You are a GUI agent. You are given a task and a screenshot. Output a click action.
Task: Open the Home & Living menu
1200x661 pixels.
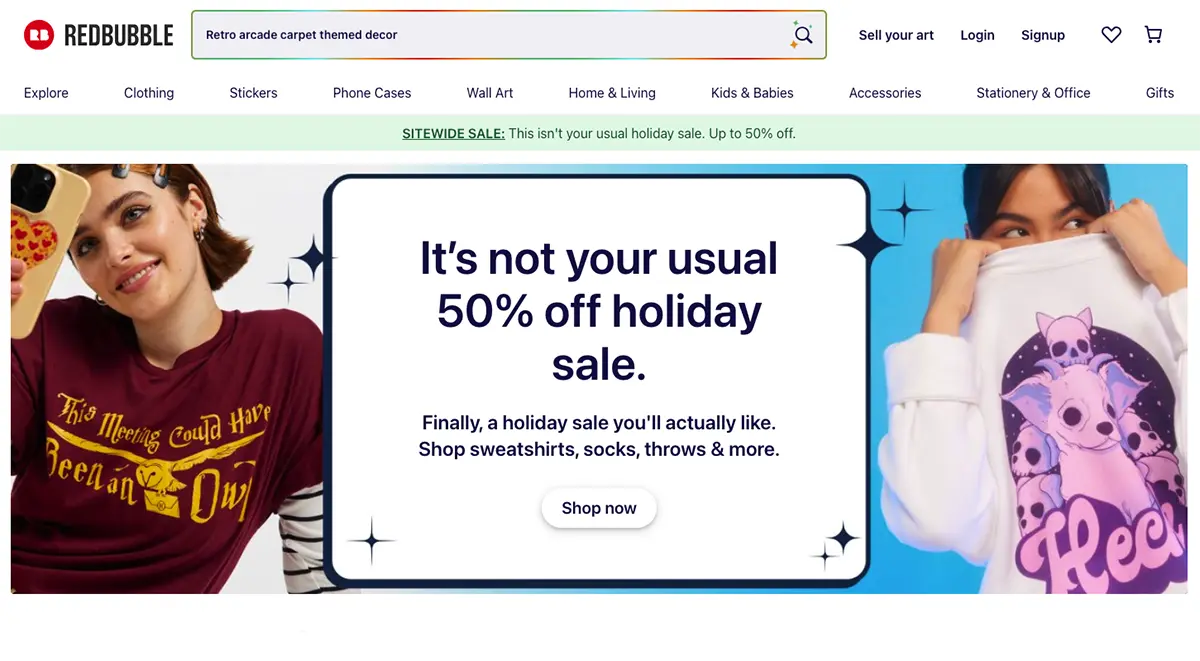click(612, 93)
